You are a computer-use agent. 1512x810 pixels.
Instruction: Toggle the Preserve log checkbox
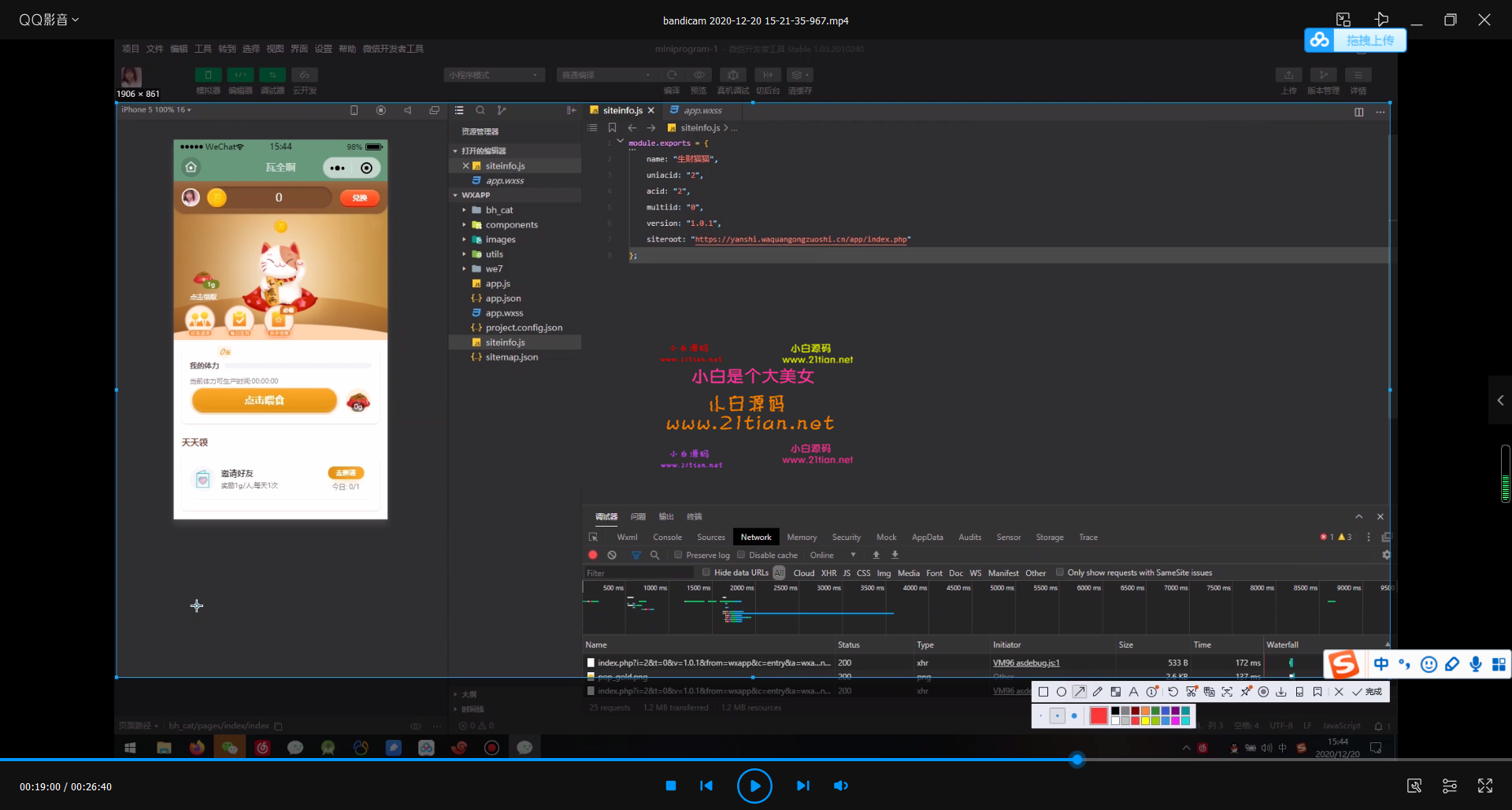(678, 555)
